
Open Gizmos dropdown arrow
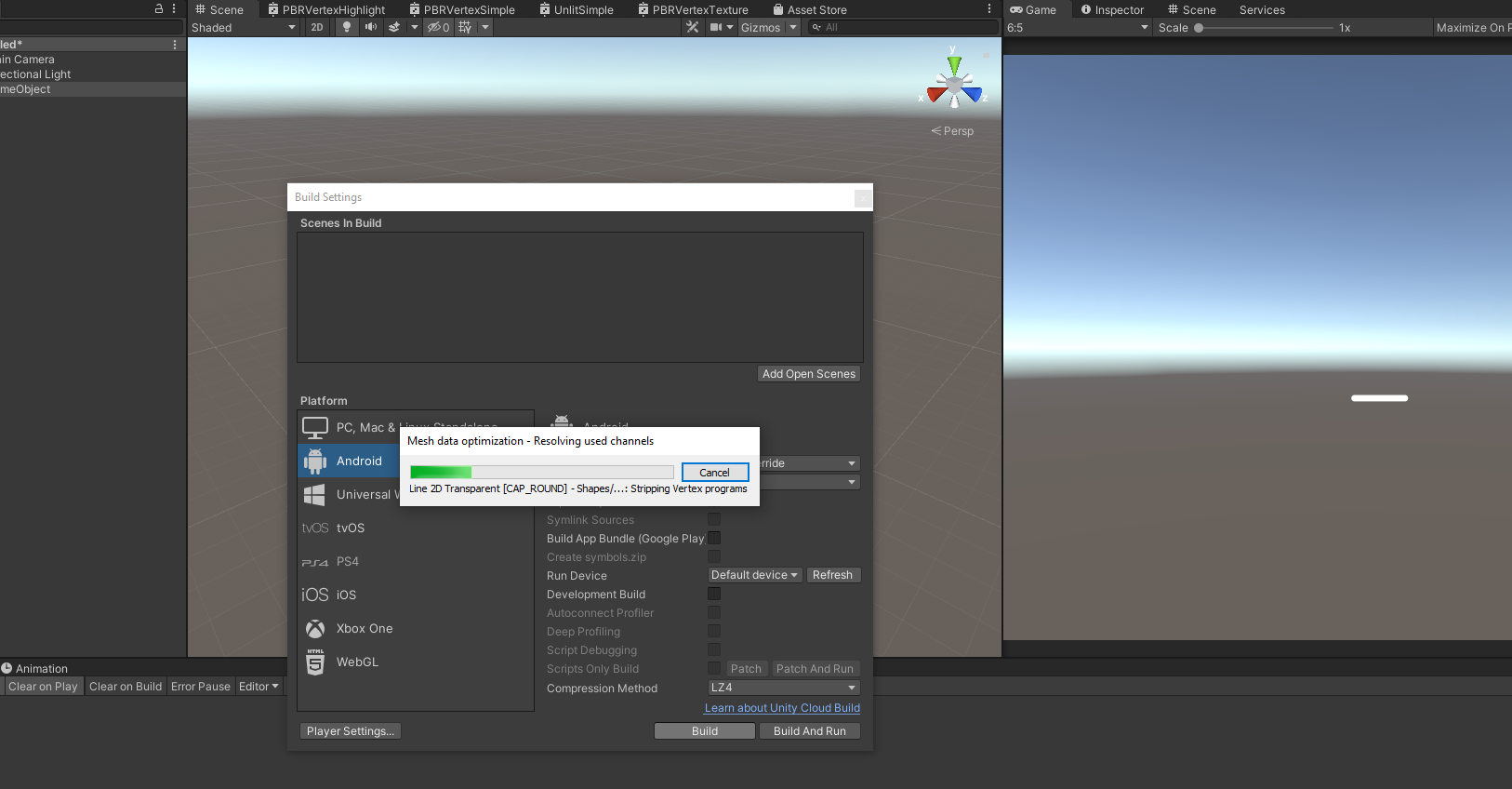(x=793, y=27)
